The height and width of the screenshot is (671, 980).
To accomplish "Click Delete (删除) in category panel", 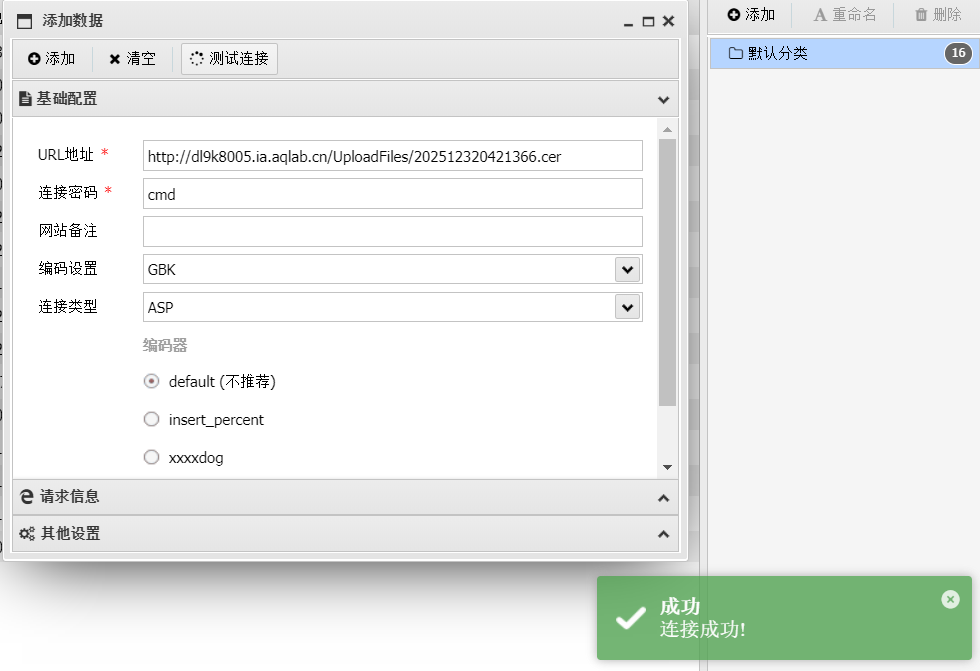I will pos(938,15).
